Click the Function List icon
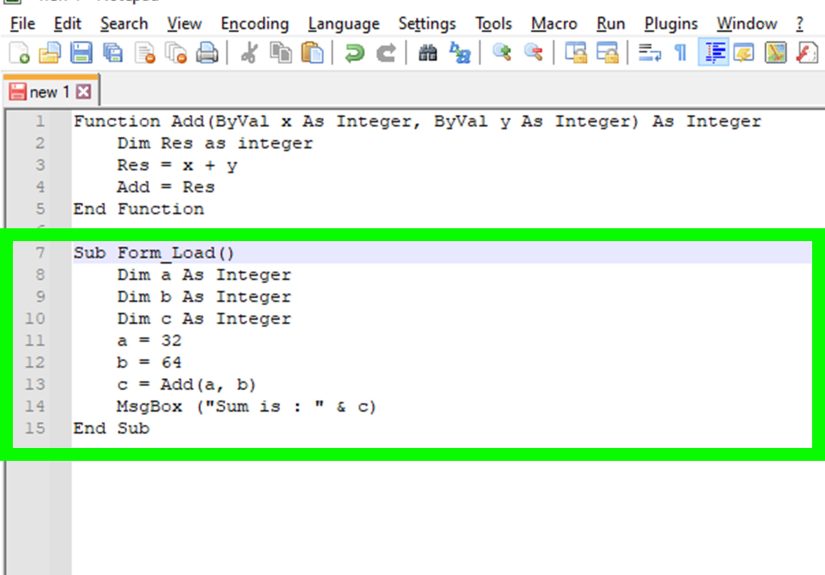Screen dimensions: 825x575 tap(807, 53)
